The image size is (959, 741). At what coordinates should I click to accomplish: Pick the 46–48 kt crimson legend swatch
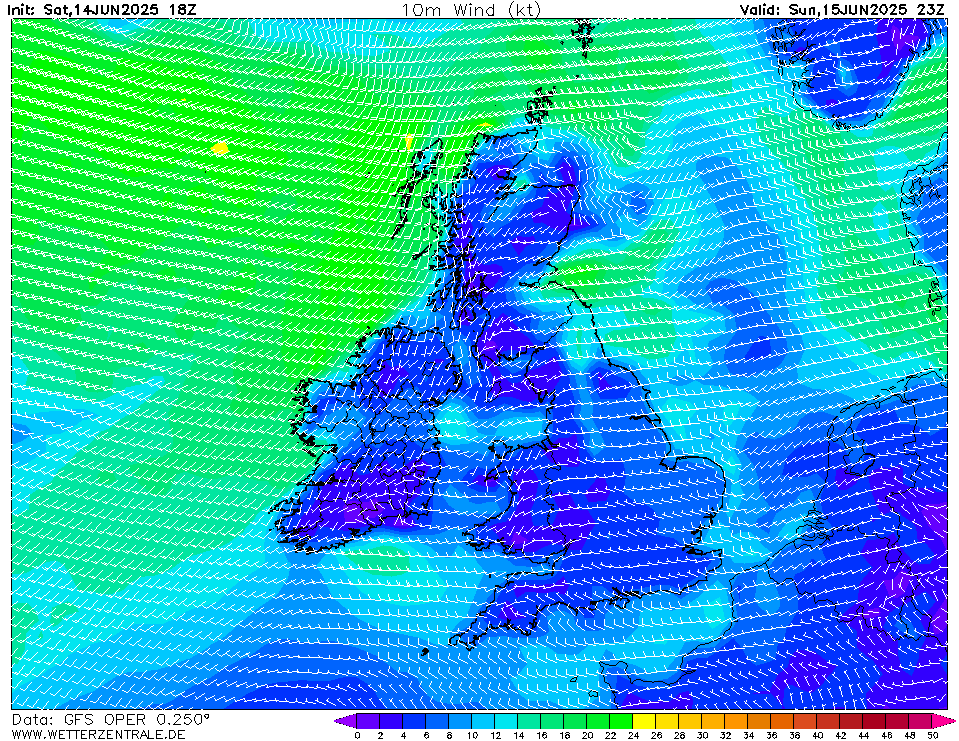point(897,721)
